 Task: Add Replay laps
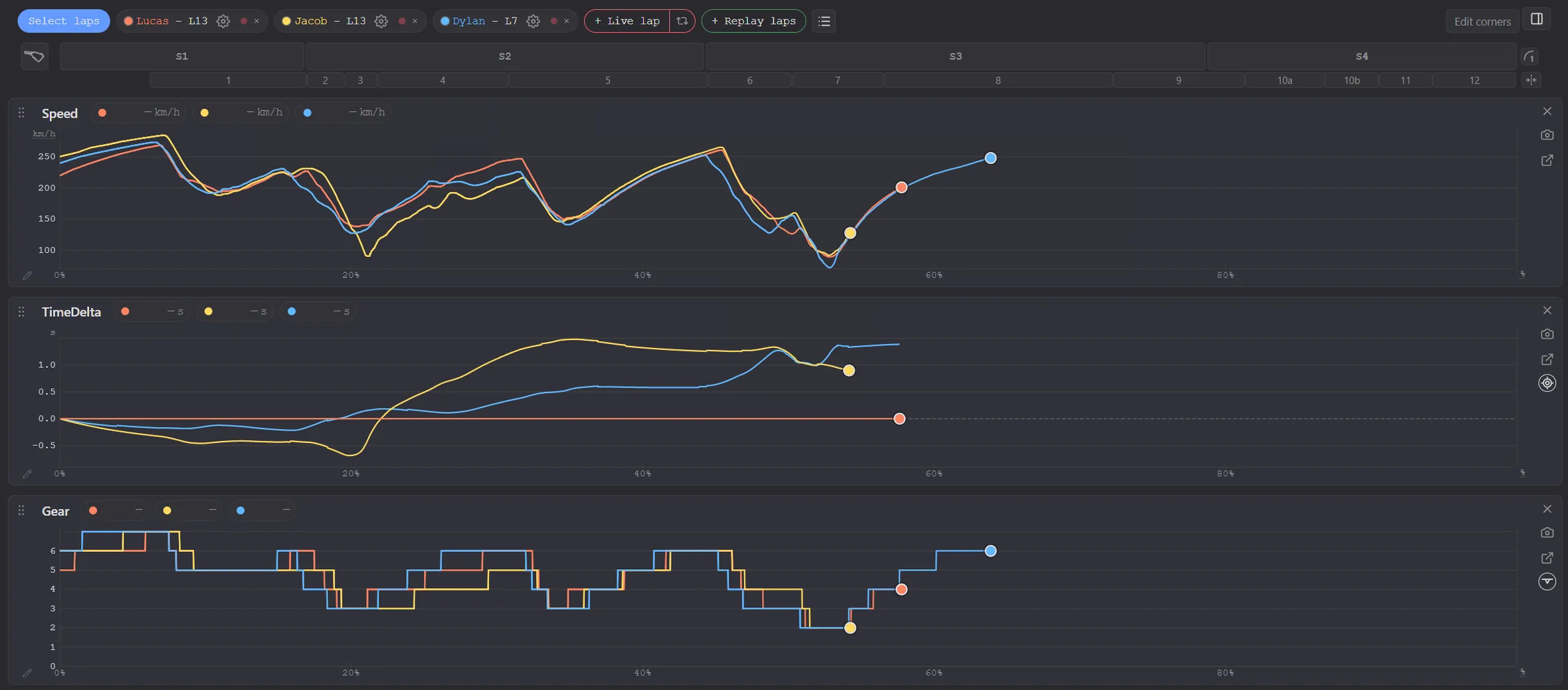tap(753, 21)
